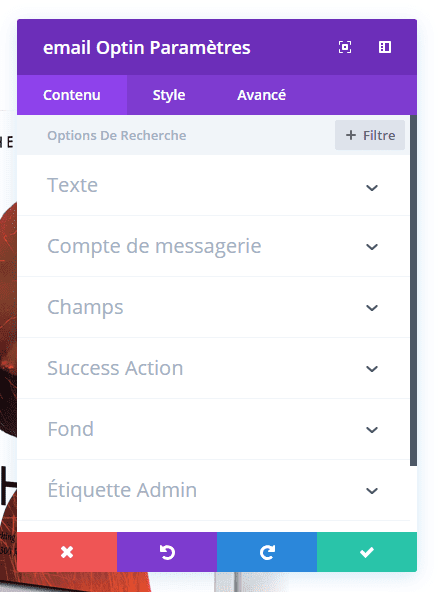Click the email Optin Paramètres header title
Image resolution: width=438 pixels, height=592 pixels.
[x=147, y=48]
